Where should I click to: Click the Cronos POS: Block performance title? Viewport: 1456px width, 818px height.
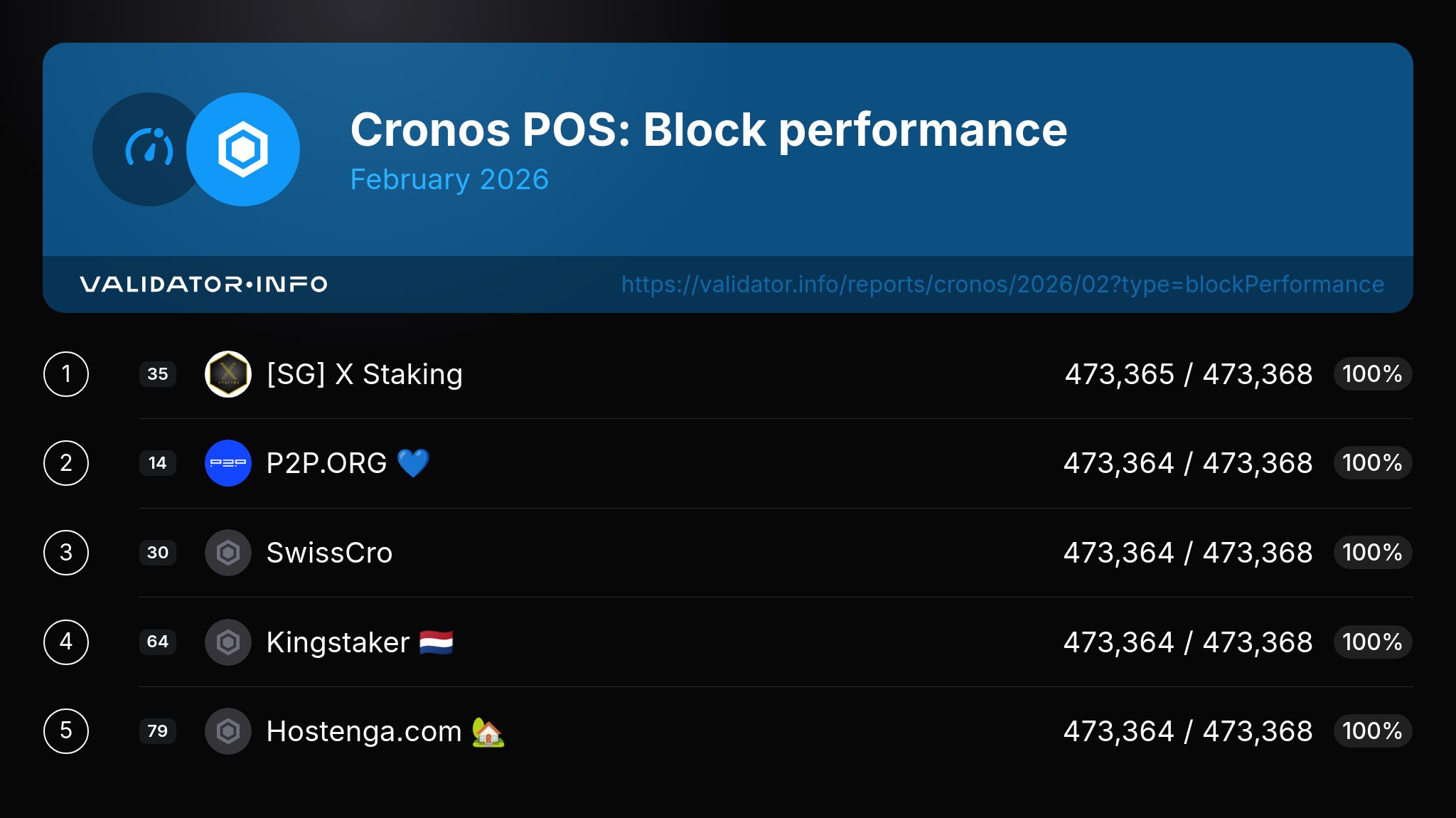pos(708,130)
